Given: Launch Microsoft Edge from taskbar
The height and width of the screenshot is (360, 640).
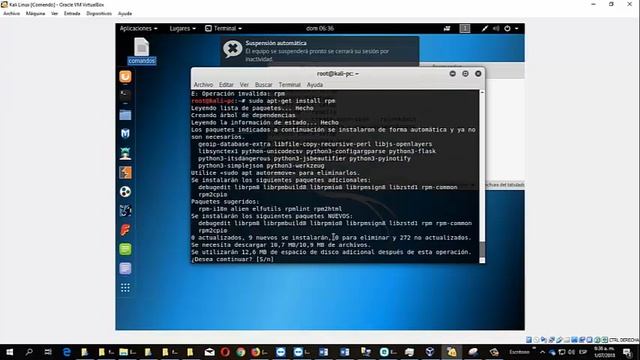Looking at the screenshot, I should [67, 352].
